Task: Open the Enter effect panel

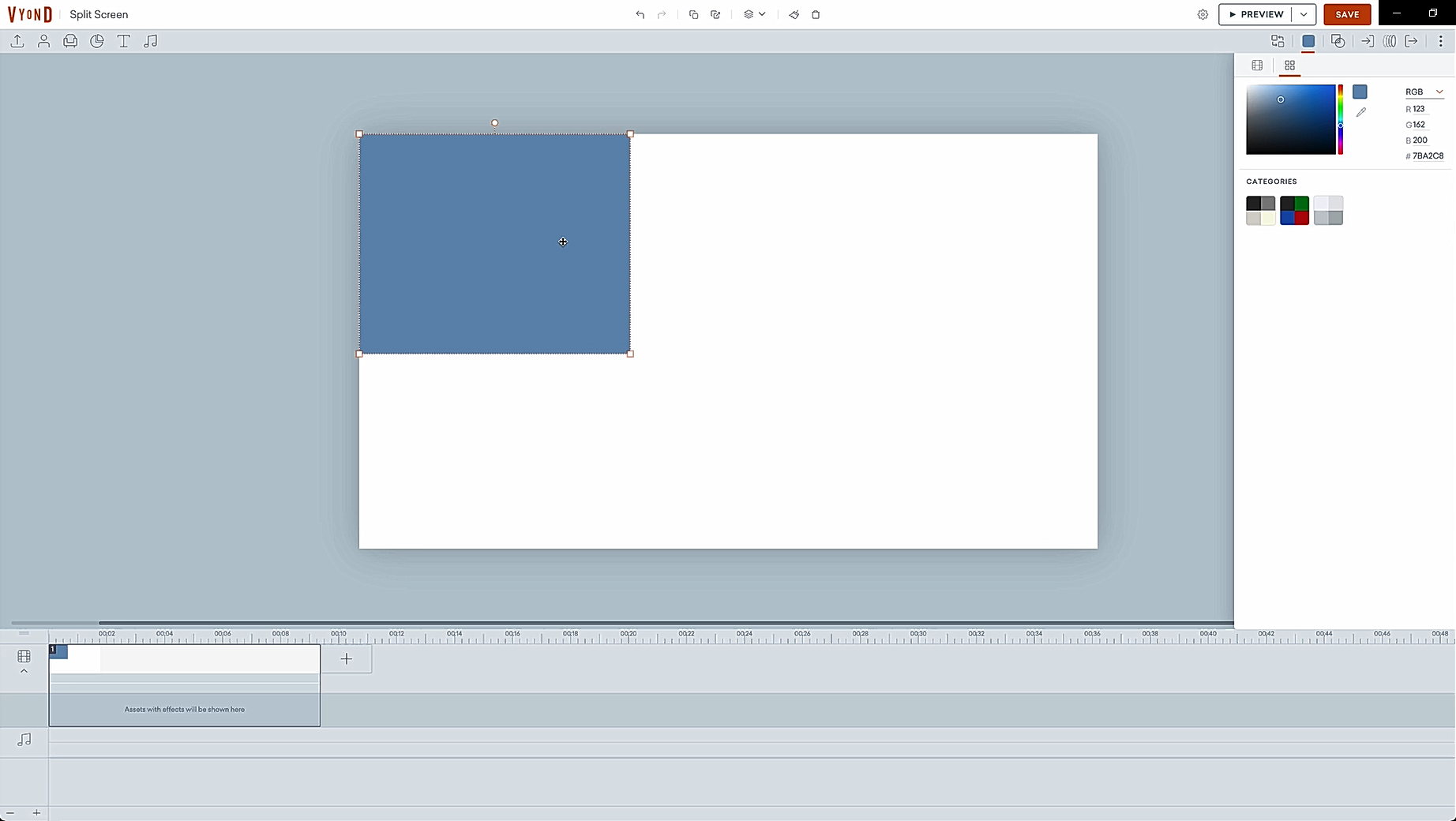Action: click(1367, 41)
